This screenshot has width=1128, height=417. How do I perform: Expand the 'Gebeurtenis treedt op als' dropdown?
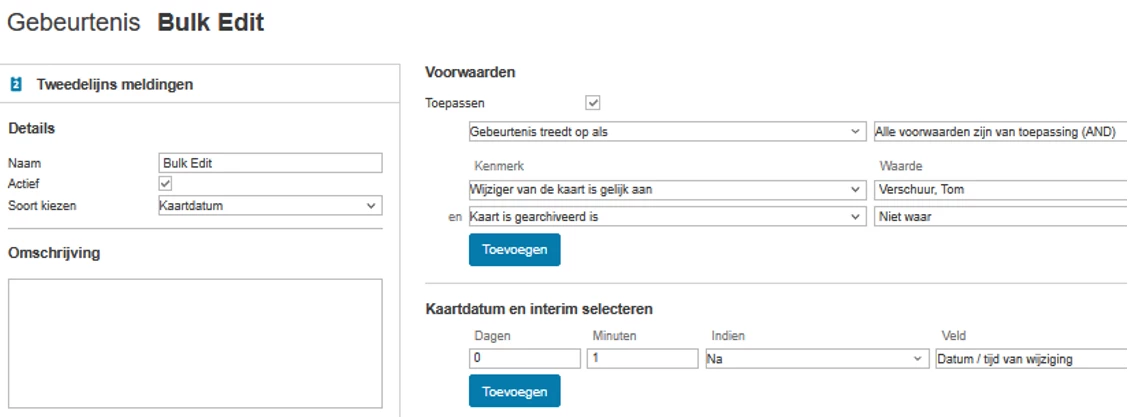pos(667,132)
